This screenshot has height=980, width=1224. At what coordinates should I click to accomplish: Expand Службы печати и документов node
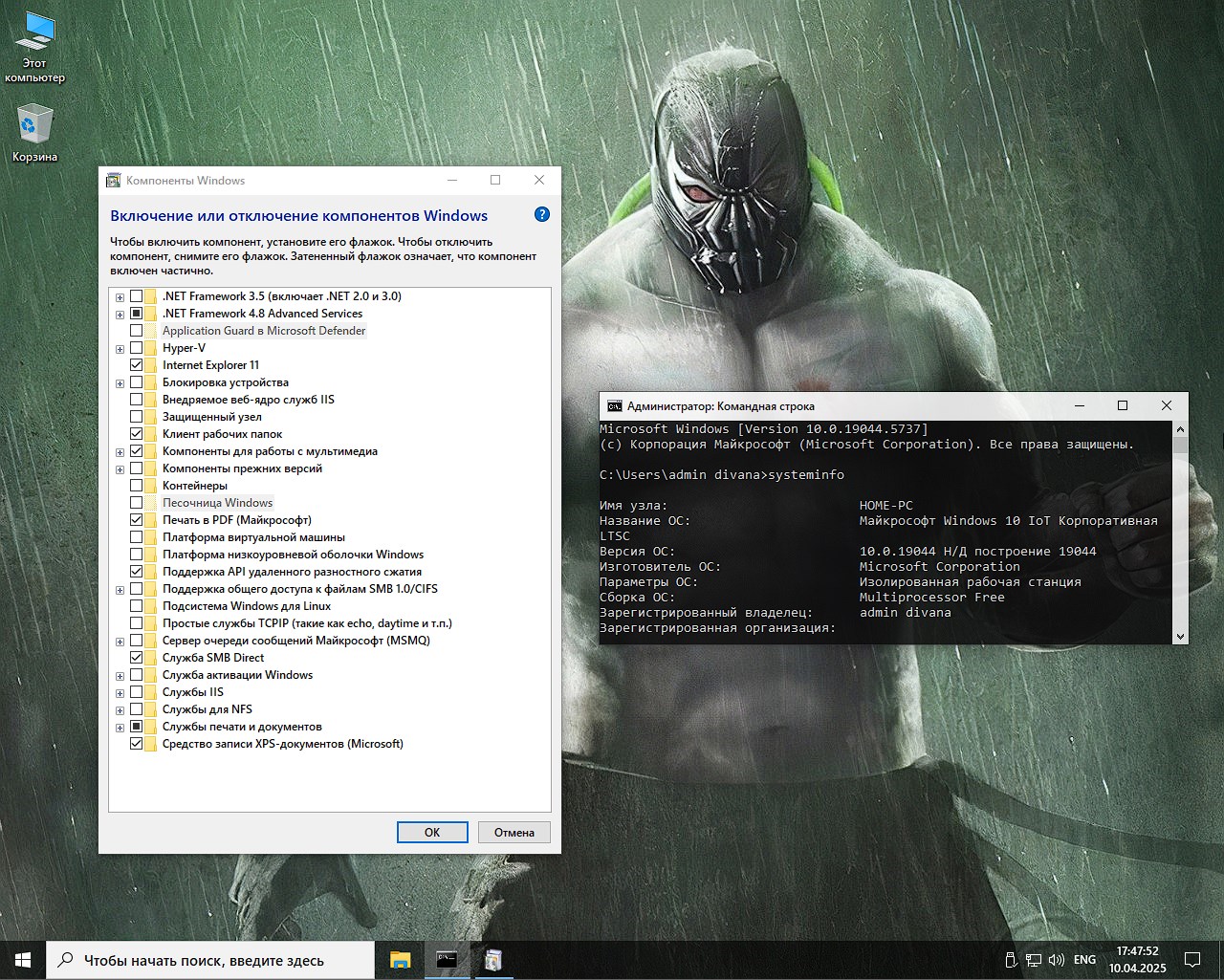pyautogui.click(x=120, y=728)
